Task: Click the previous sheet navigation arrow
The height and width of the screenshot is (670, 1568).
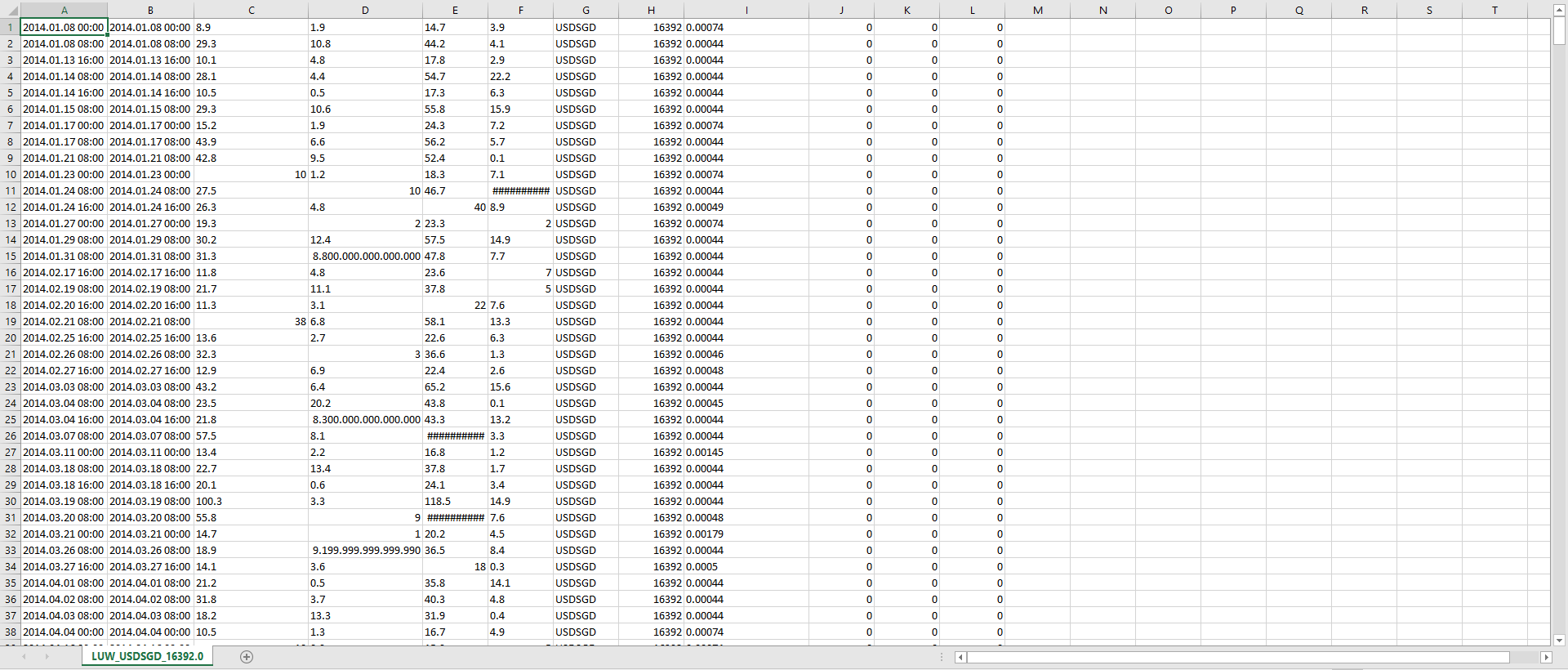Action: (24, 657)
